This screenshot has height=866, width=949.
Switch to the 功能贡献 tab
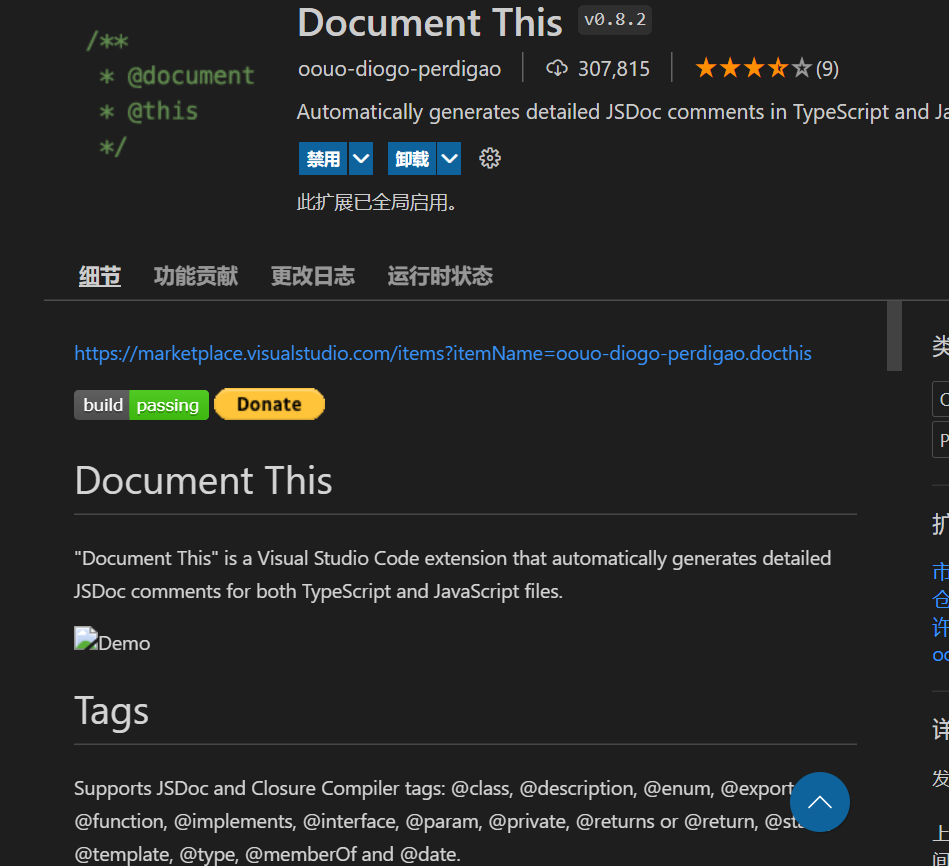coord(195,276)
